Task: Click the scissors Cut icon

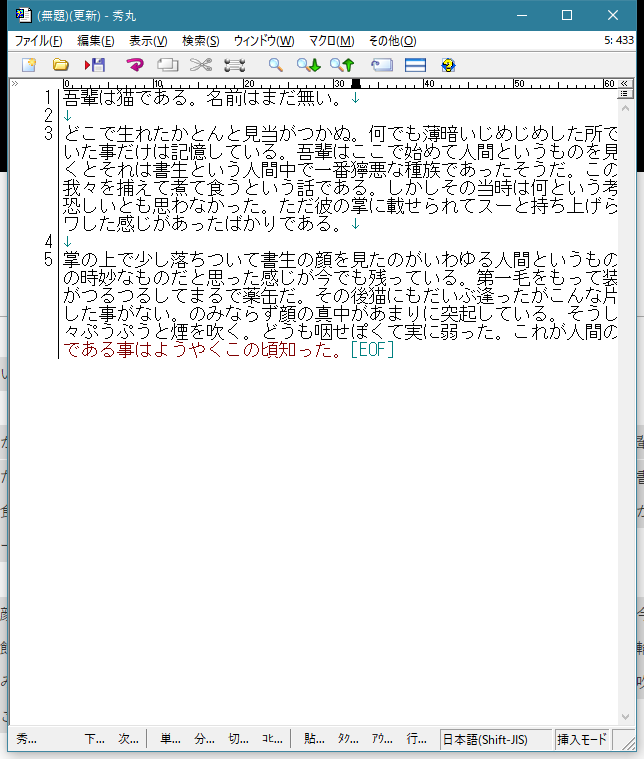Action: [x=201, y=65]
